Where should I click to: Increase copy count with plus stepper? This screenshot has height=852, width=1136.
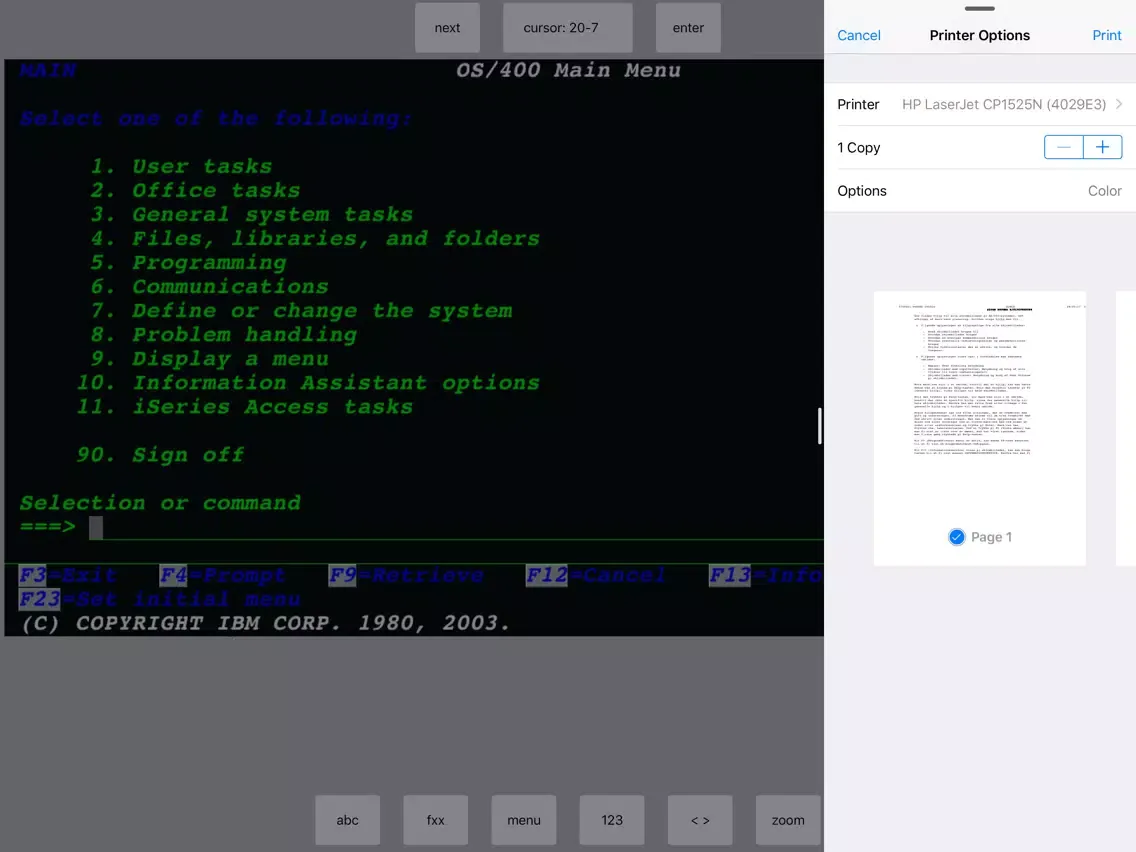1102,147
